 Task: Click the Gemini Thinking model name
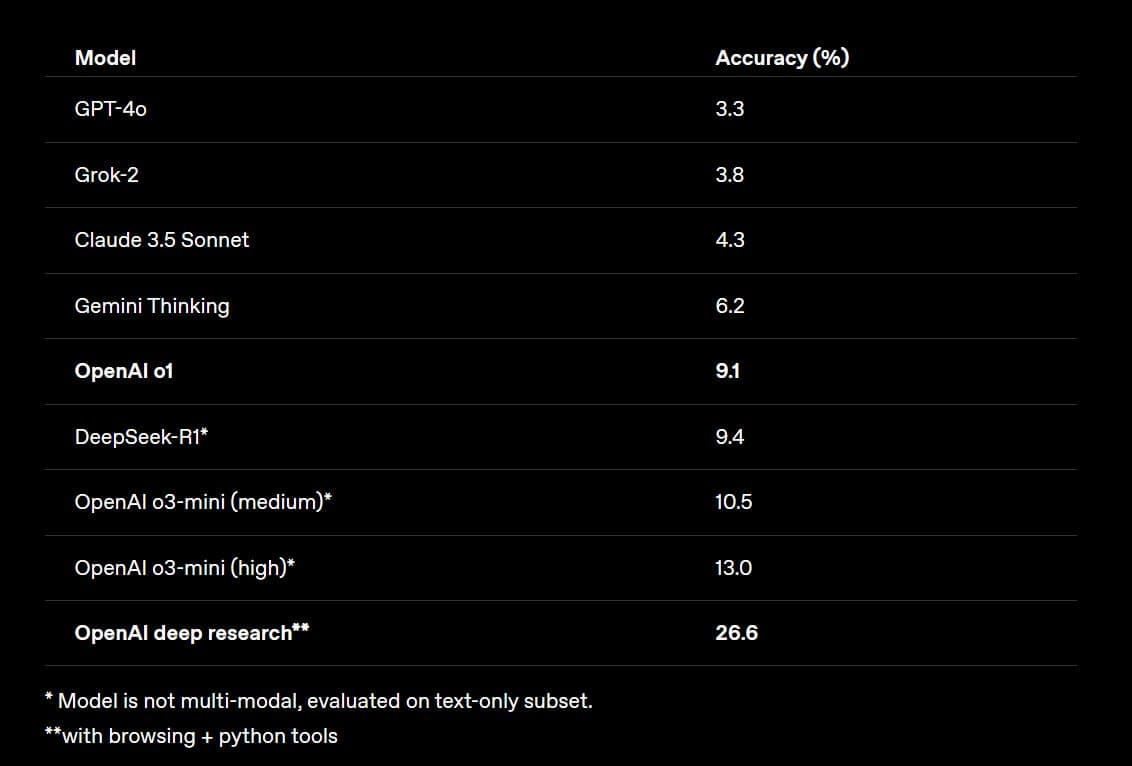coord(152,306)
